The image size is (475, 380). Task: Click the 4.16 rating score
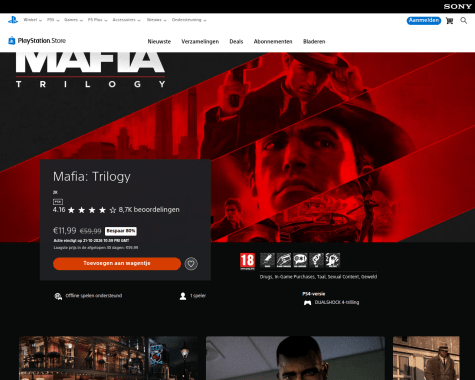[59, 210]
